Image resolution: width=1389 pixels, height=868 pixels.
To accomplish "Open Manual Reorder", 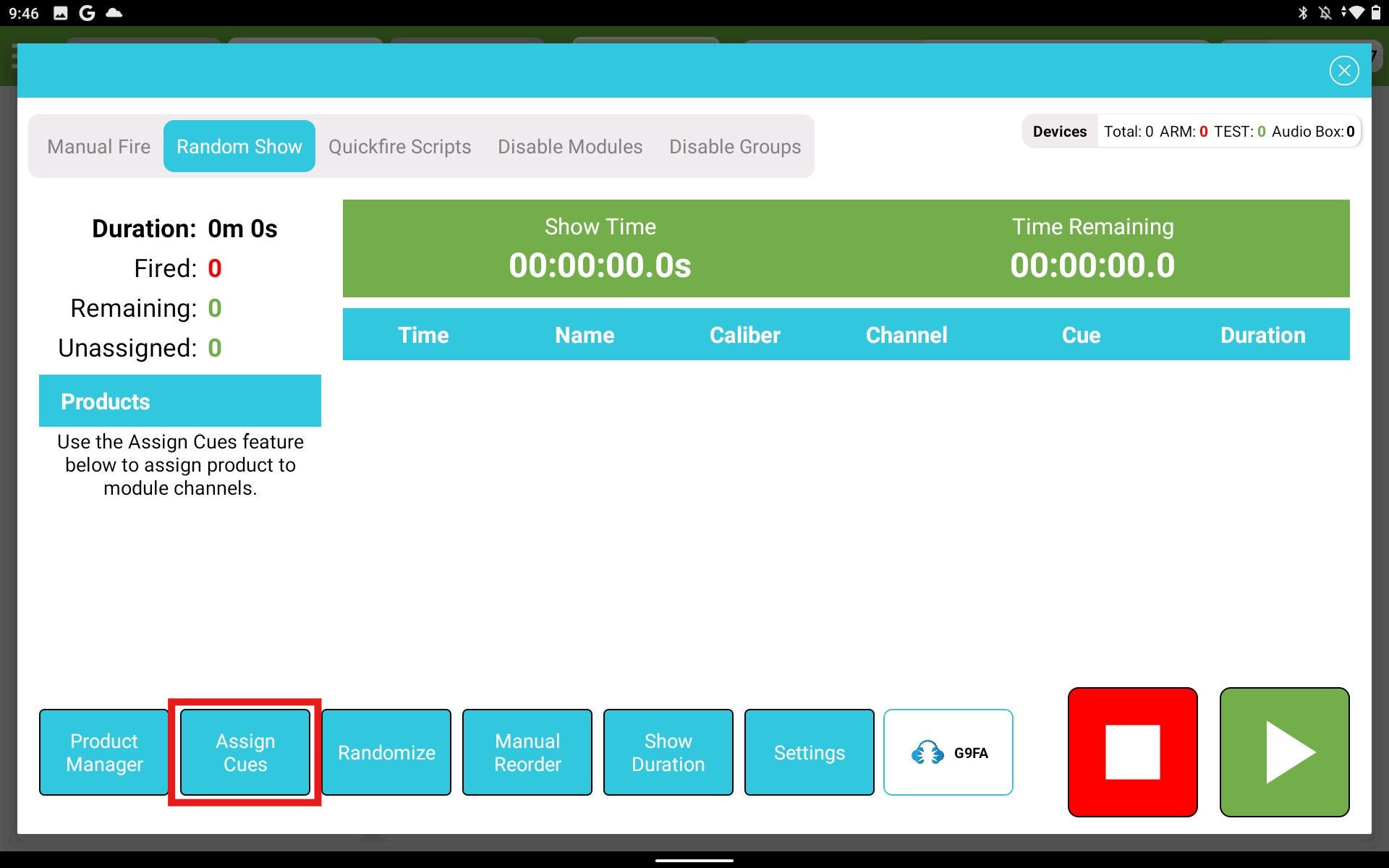I will [x=527, y=752].
